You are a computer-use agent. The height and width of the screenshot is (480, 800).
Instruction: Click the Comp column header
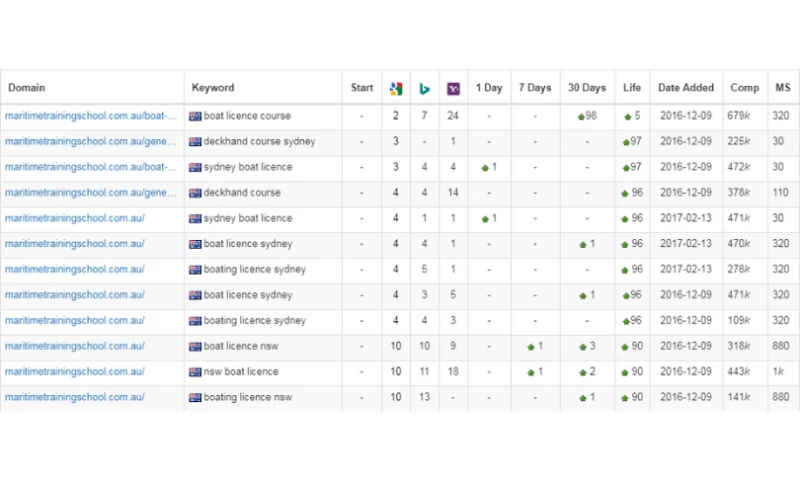[x=744, y=88]
